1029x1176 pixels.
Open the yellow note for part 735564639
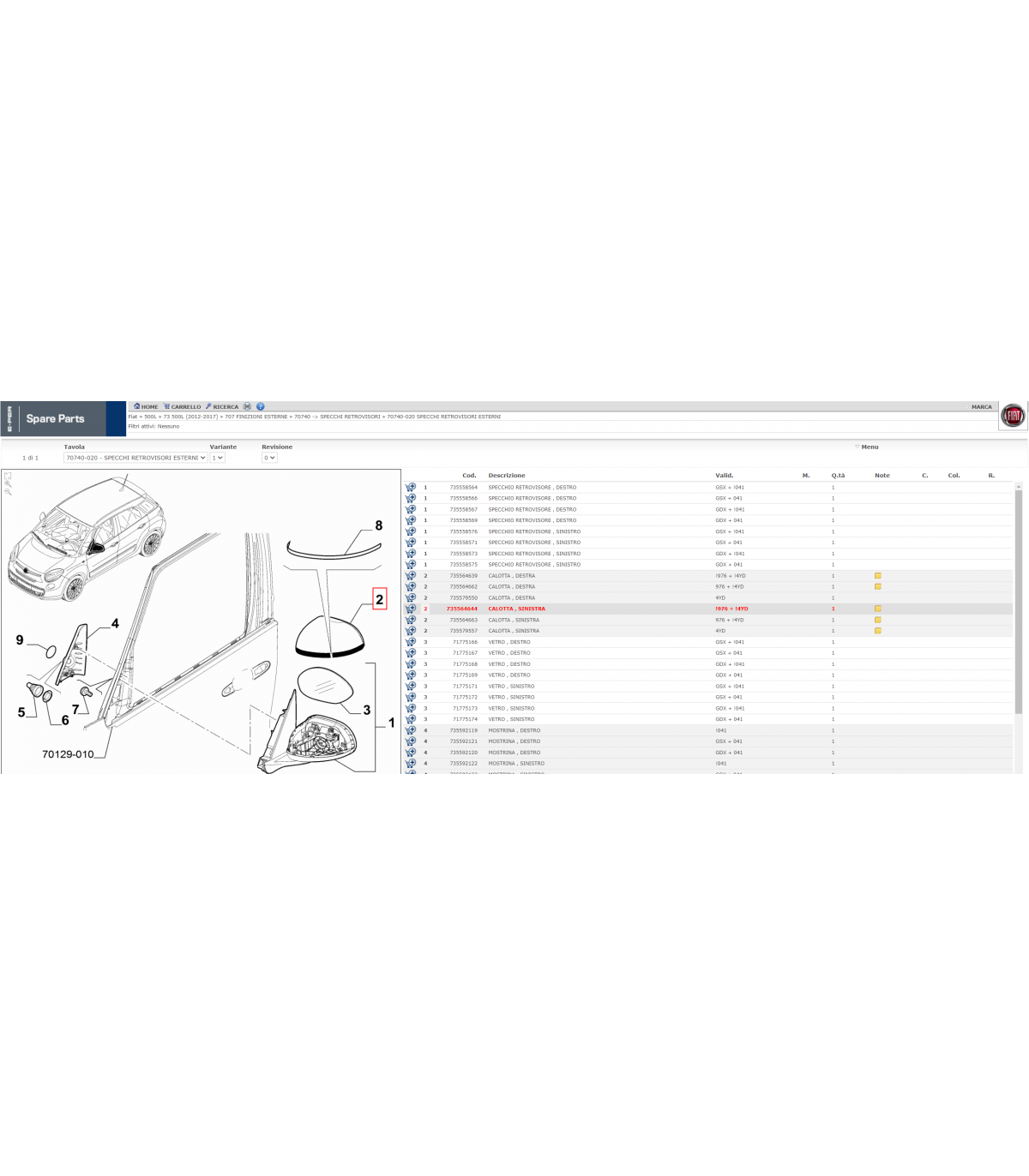(877, 576)
